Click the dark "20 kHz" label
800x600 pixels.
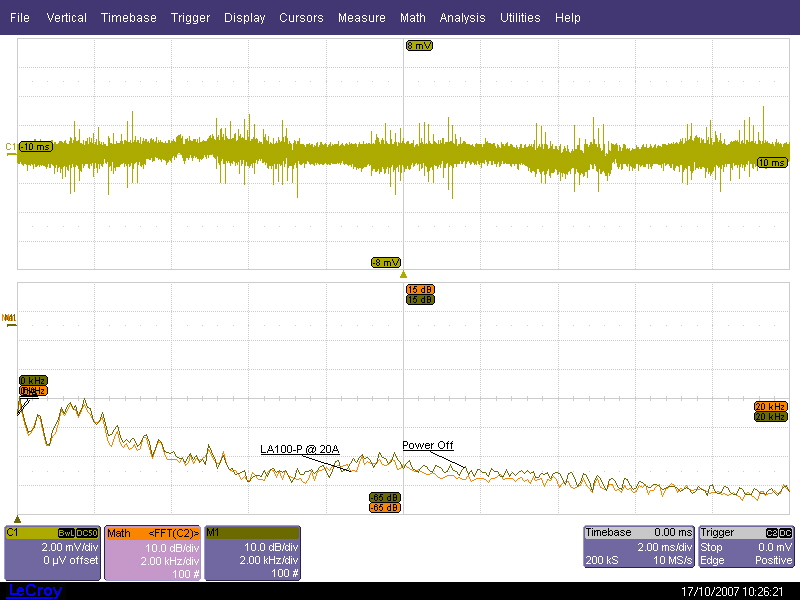click(770, 417)
